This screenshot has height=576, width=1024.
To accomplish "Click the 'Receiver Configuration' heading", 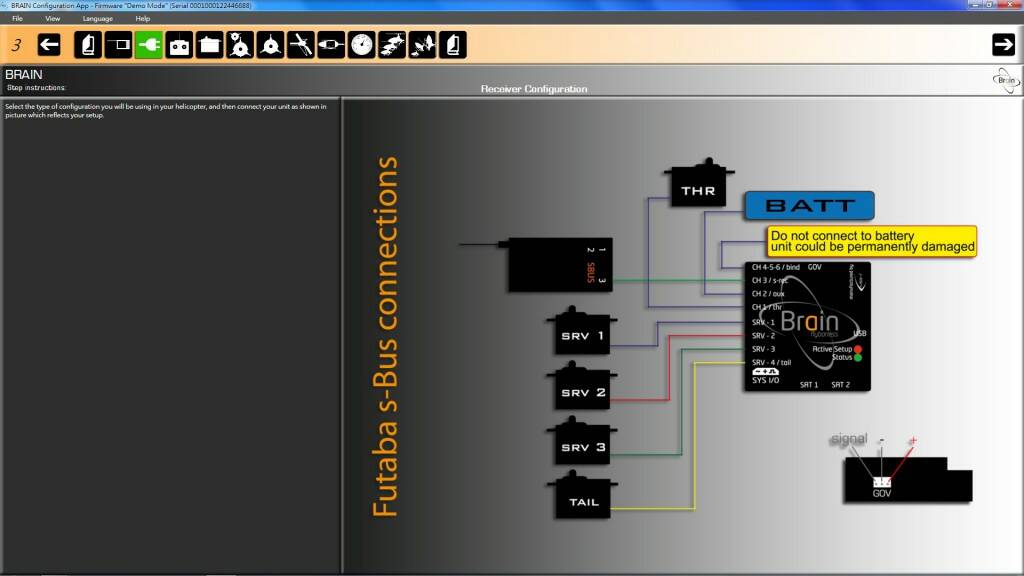I will pos(534,89).
